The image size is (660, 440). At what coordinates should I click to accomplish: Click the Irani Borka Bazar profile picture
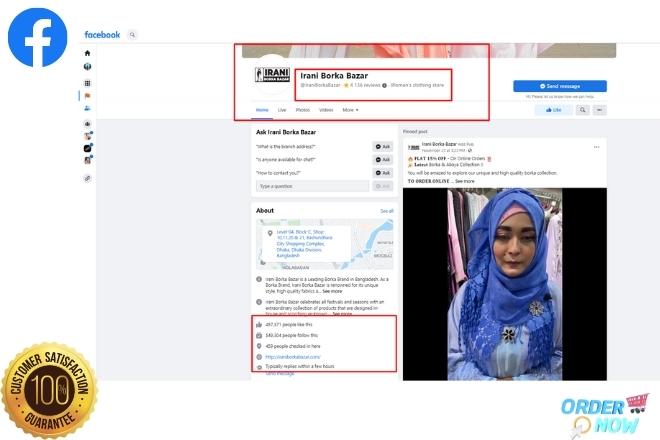[272, 75]
